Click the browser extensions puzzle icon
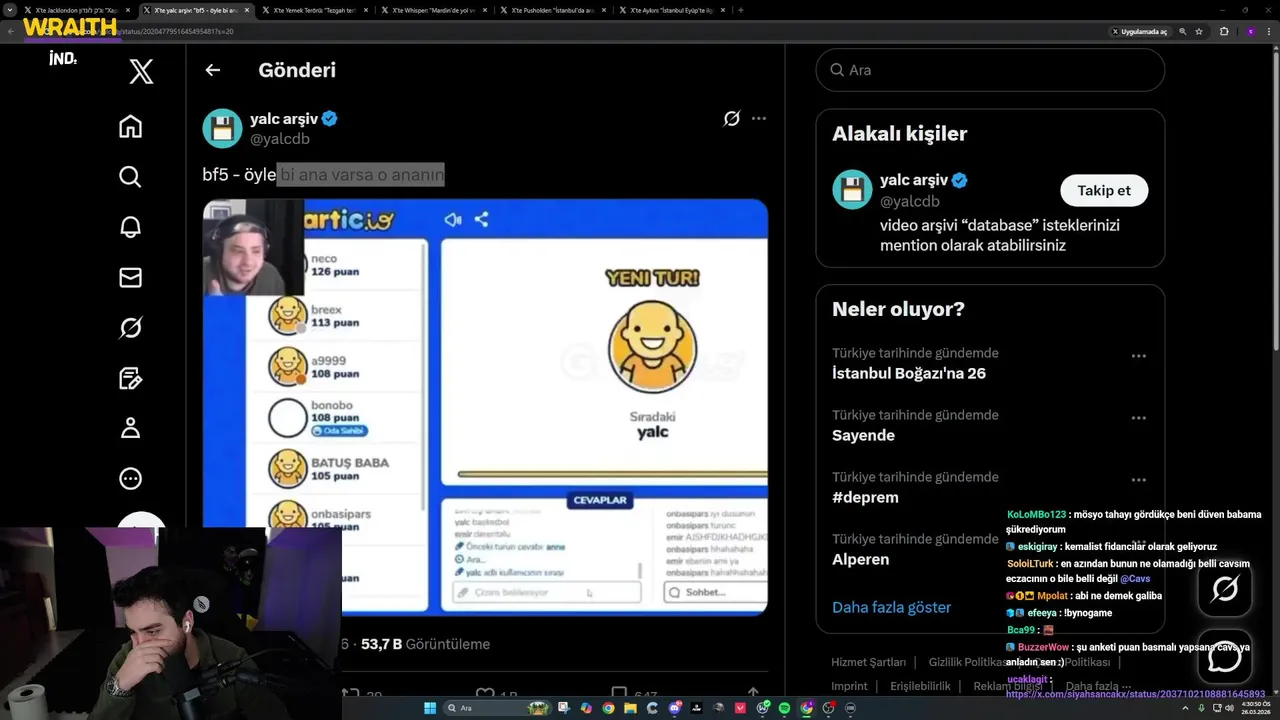 pos(1224,31)
